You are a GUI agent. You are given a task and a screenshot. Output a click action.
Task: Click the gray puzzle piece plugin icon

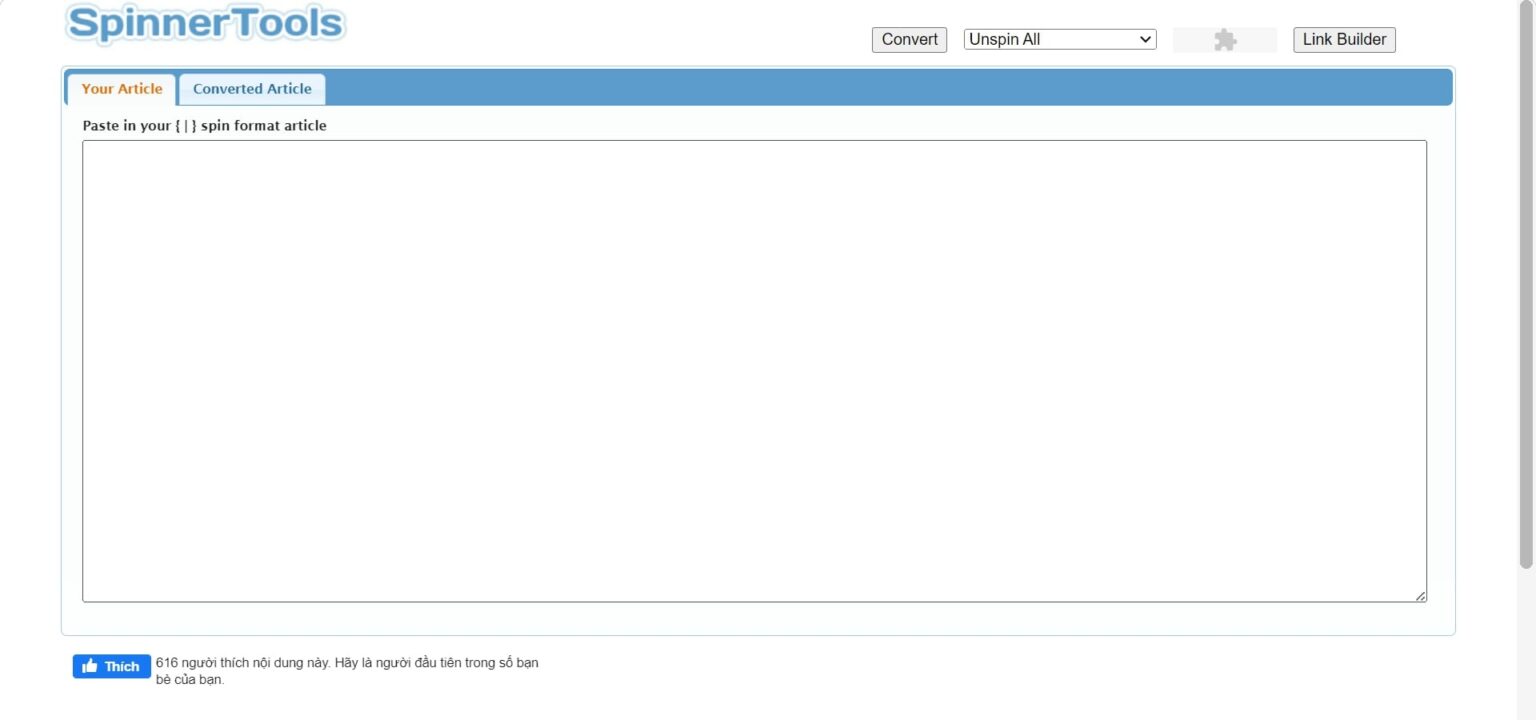[x=1225, y=40]
